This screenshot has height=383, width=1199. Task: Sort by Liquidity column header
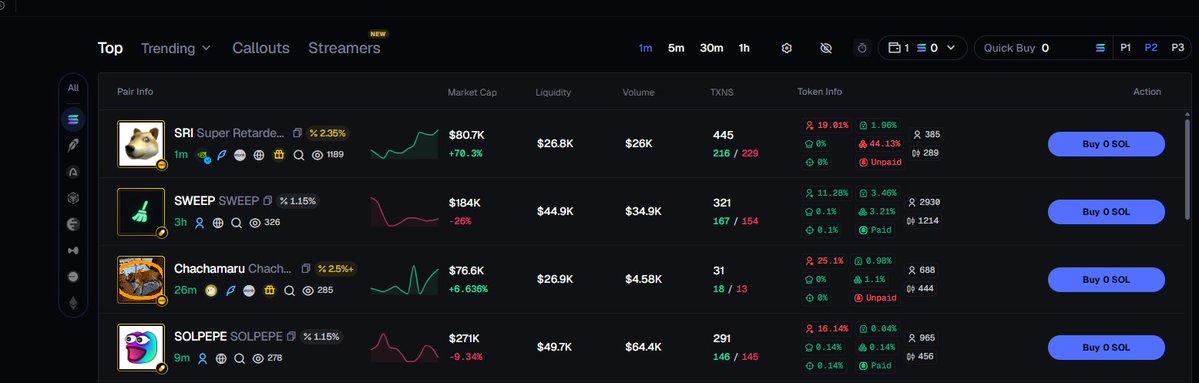(553, 93)
